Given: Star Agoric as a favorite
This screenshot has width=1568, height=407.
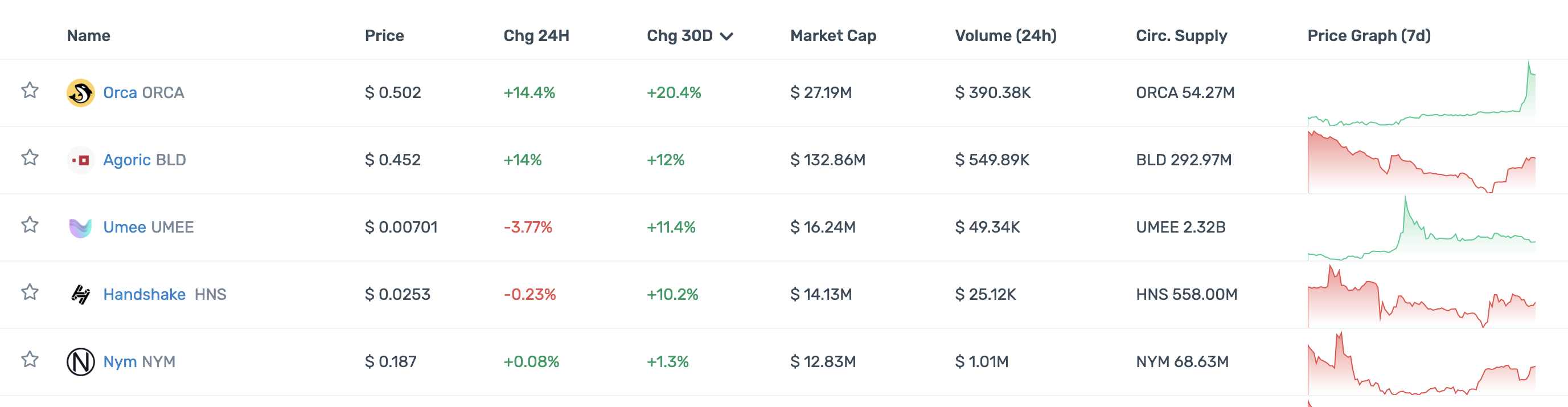Looking at the screenshot, I should coord(30,158).
